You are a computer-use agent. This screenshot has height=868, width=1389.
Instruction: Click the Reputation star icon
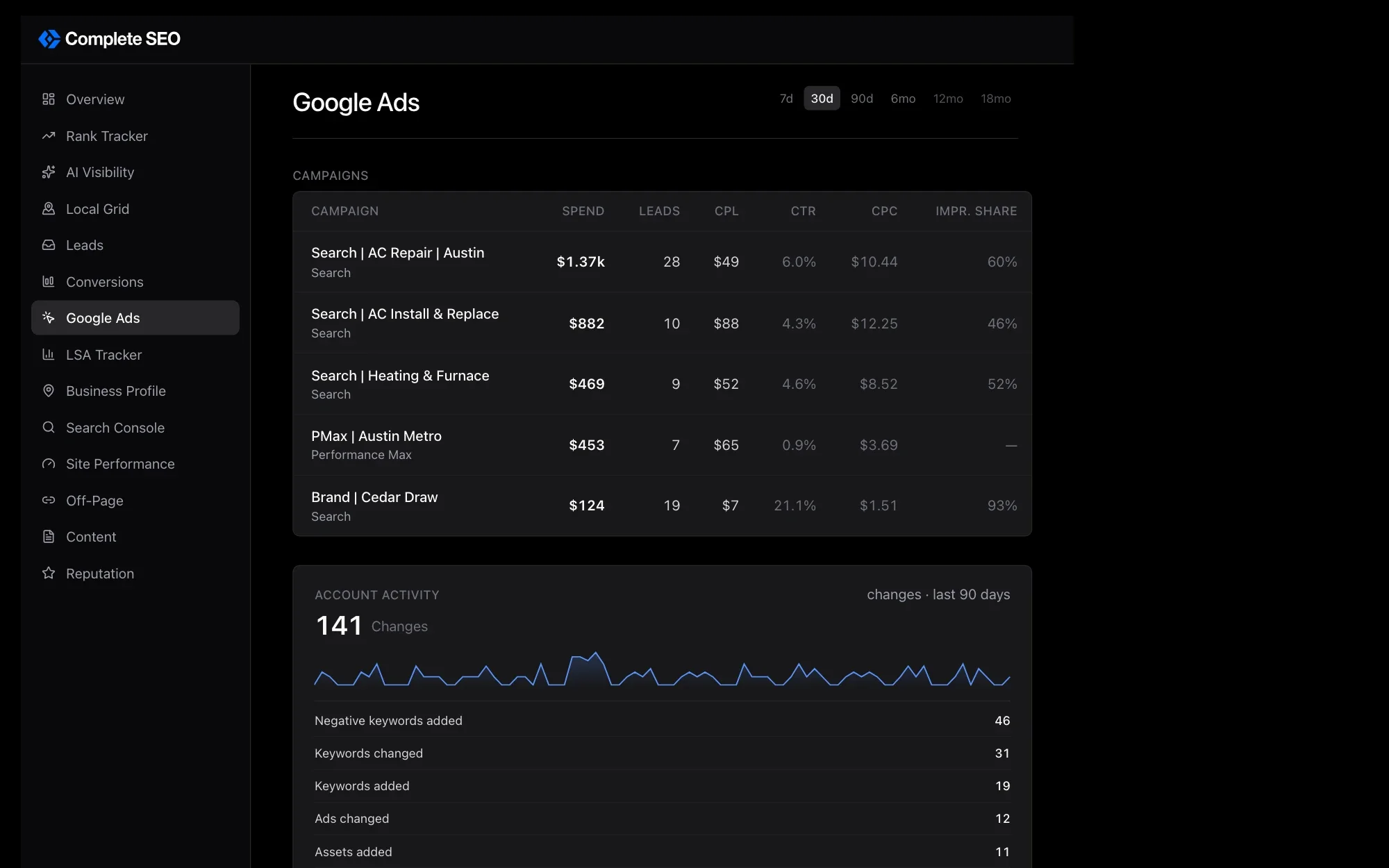(49, 574)
